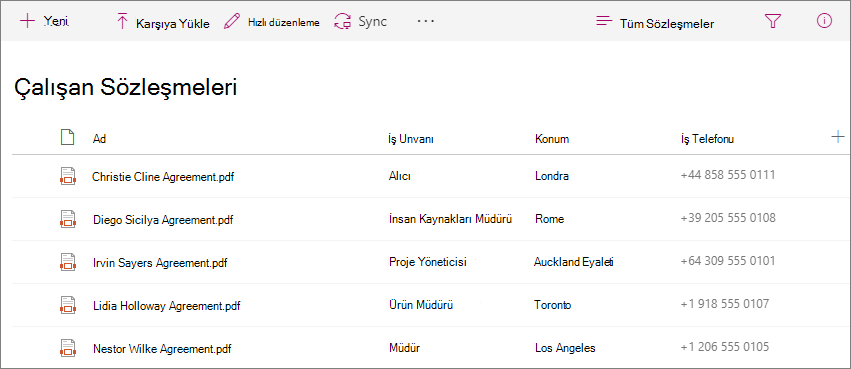Click Karşıya Yükle upload button
The width and height of the screenshot is (851, 369).
click(x=163, y=23)
